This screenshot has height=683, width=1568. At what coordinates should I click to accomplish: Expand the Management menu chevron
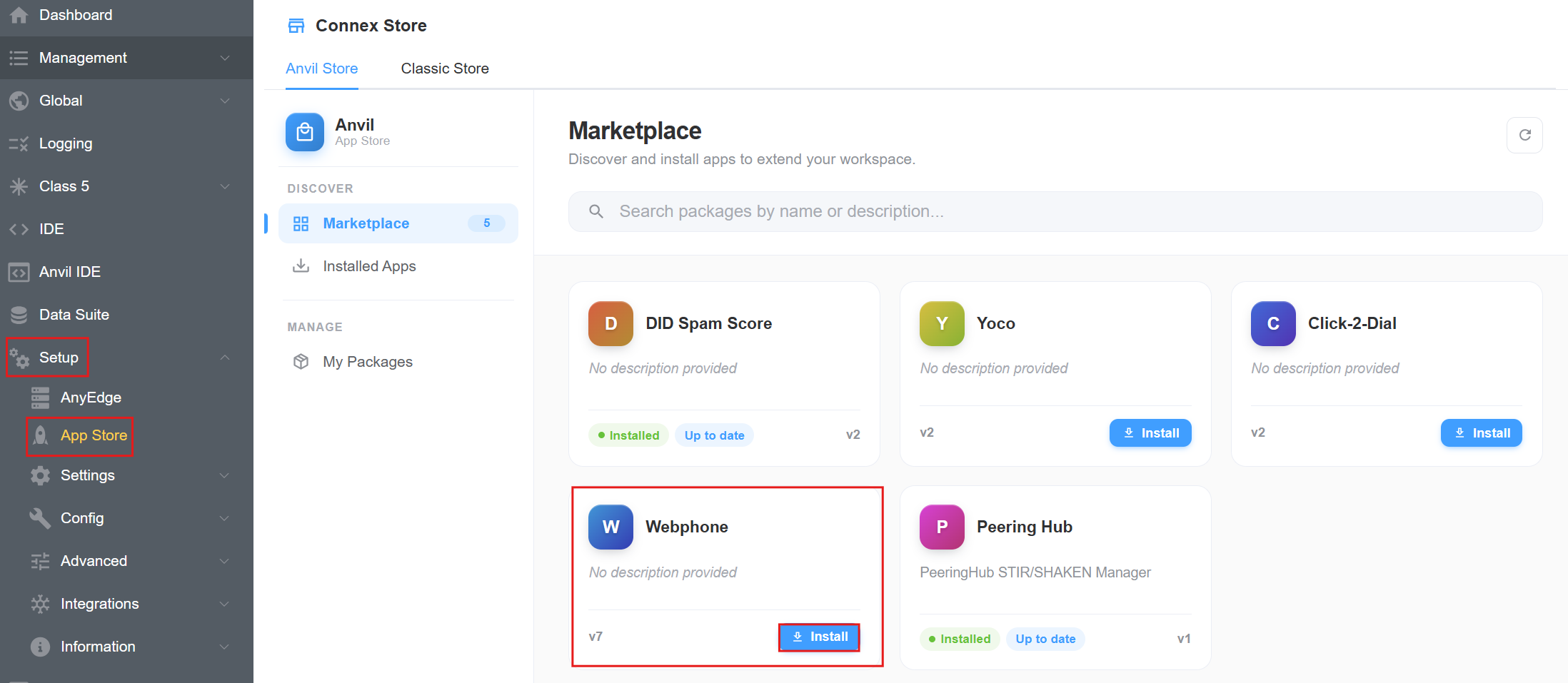pos(225,58)
